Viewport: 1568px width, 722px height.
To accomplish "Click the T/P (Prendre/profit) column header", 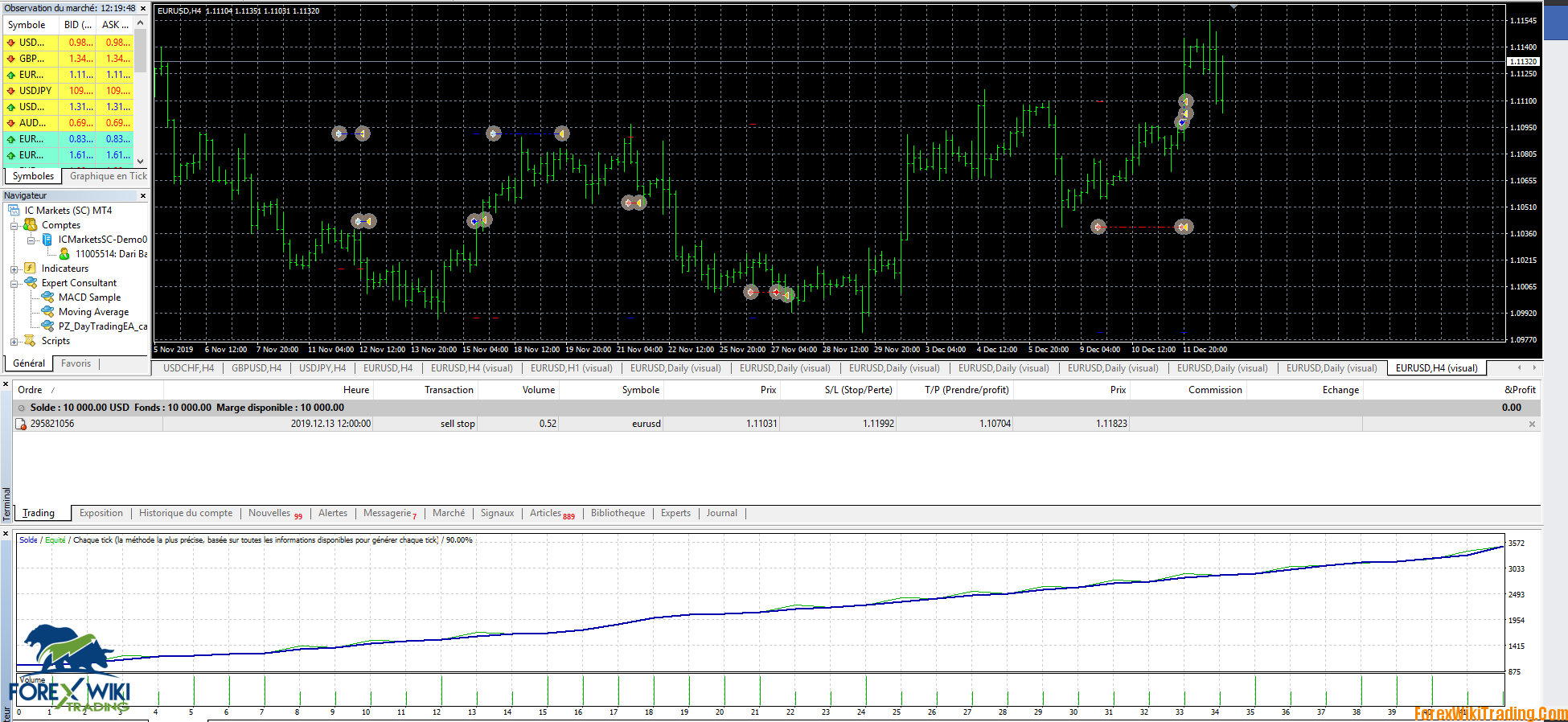I will 954,390.
